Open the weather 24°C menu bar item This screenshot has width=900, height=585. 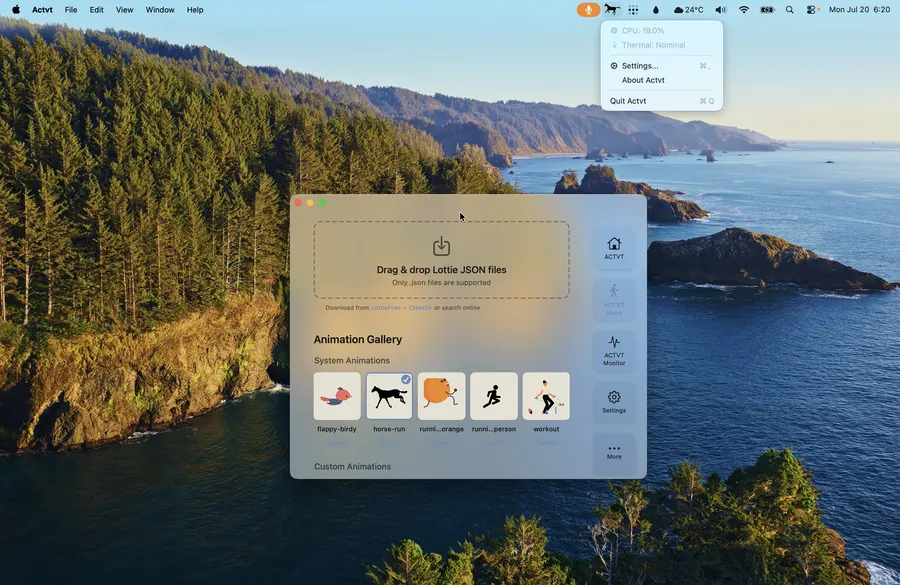click(x=688, y=10)
